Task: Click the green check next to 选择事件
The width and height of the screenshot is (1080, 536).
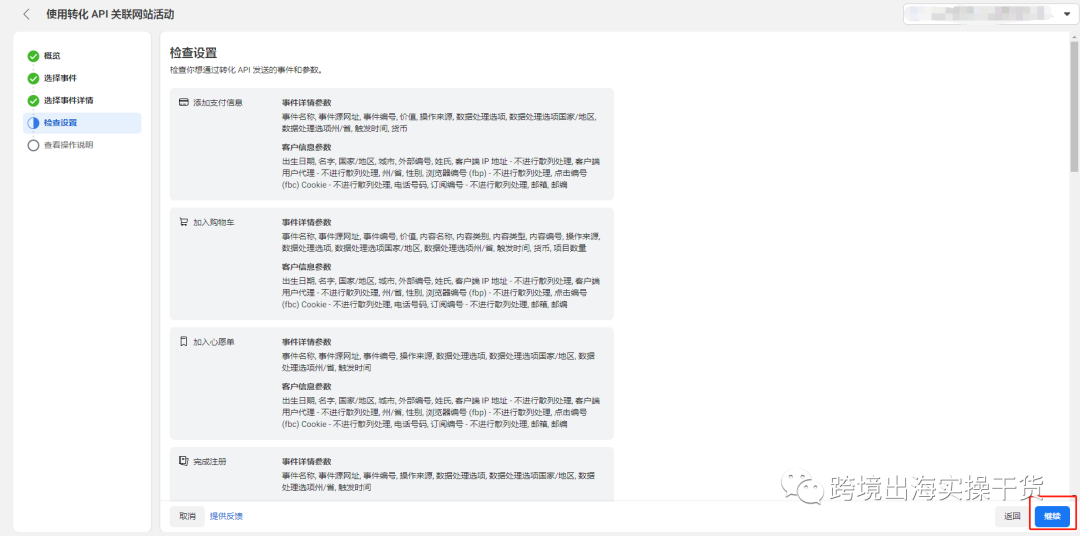Action: (33, 78)
